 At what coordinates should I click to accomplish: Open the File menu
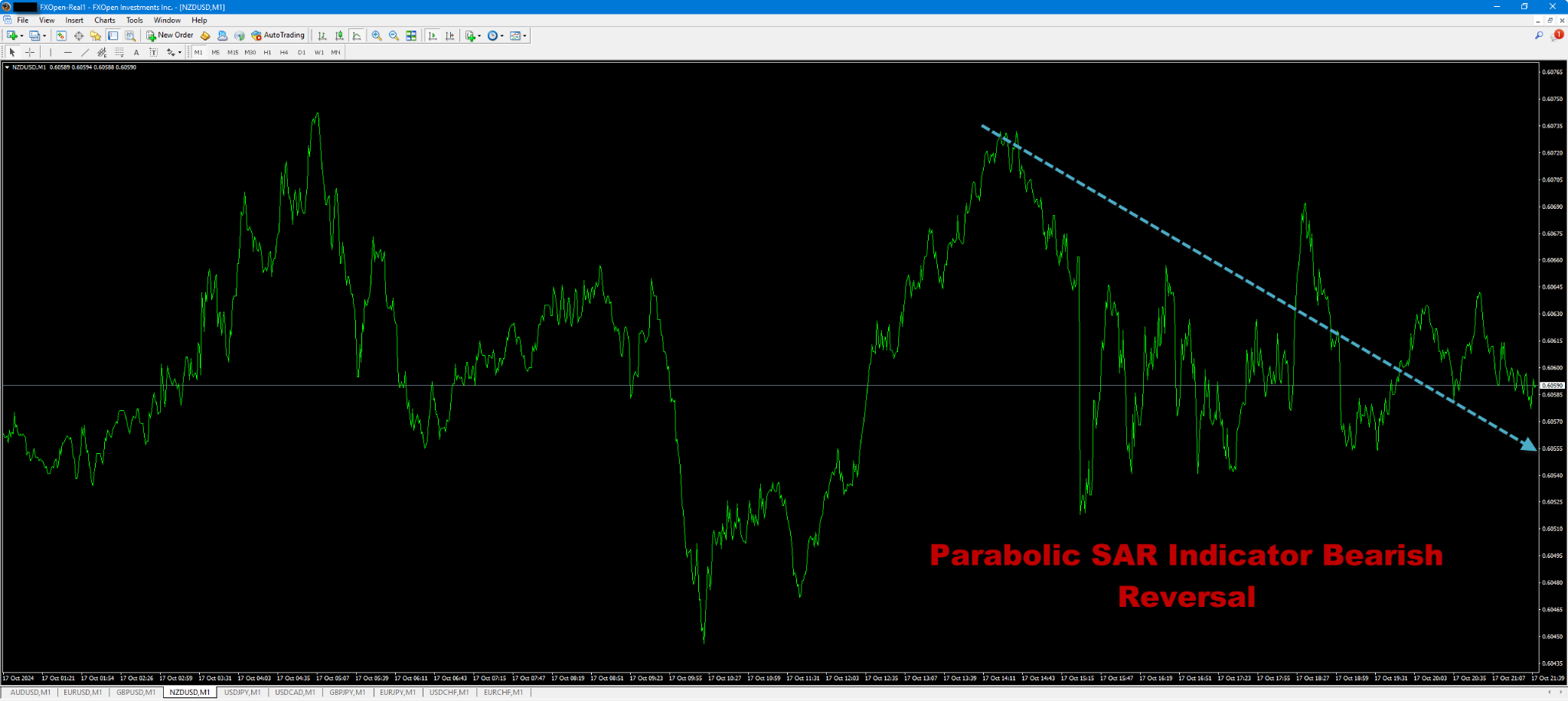23,21
